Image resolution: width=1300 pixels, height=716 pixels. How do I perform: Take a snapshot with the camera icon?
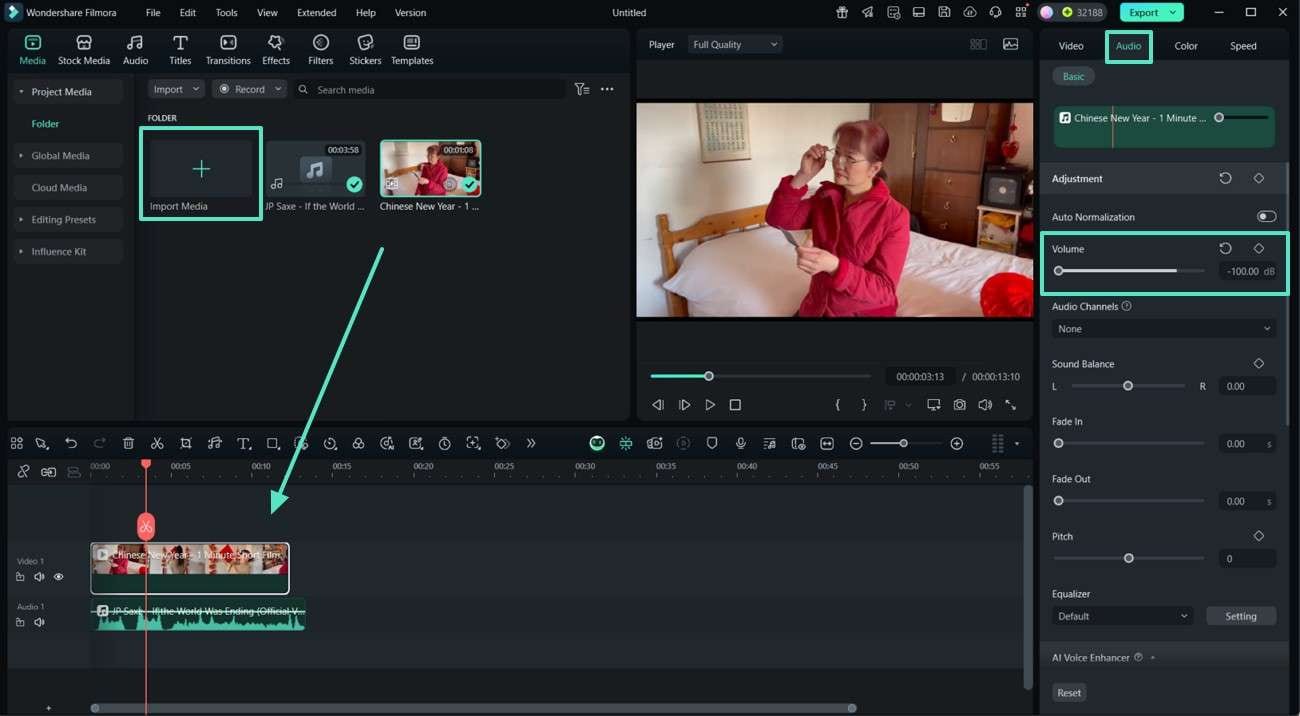click(960, 405)
